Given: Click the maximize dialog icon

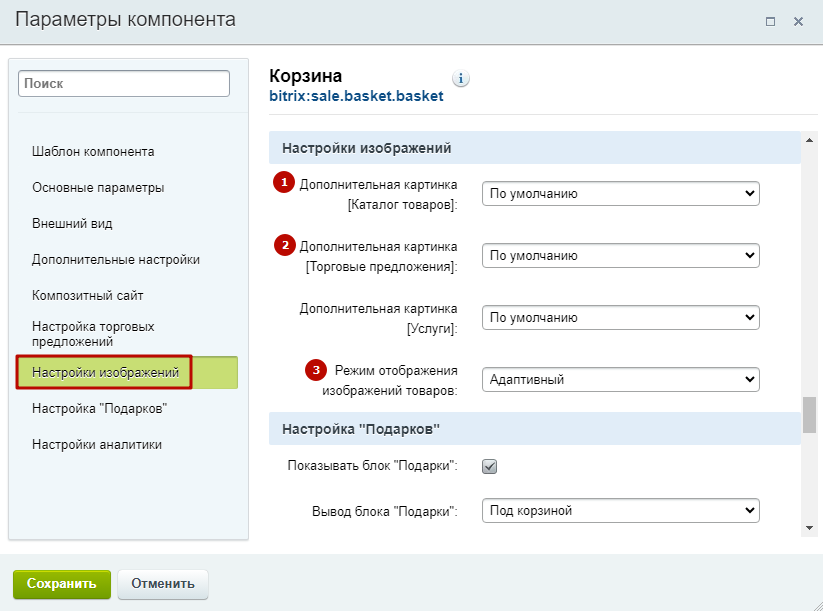Looking at the screenshot, I should 770,22.
